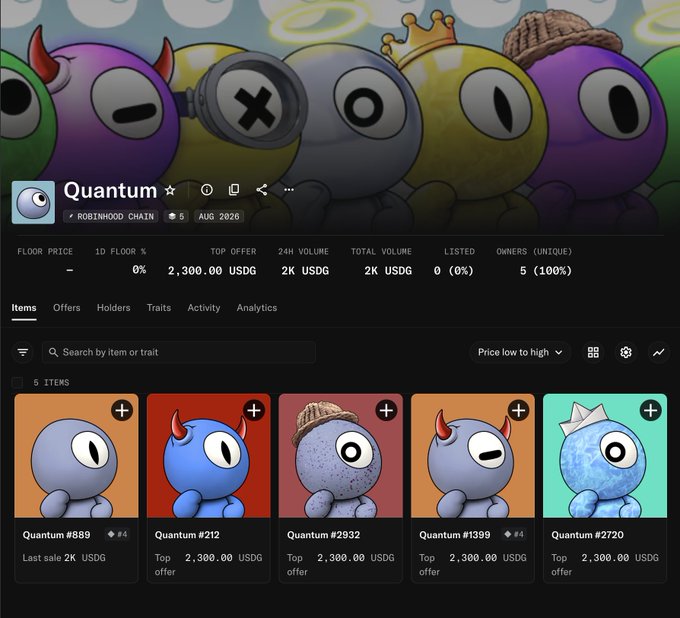The height and width of the screenshot is (618, 680).
Task: Click the 5 items count badge
Action: [x=176, y=216]
